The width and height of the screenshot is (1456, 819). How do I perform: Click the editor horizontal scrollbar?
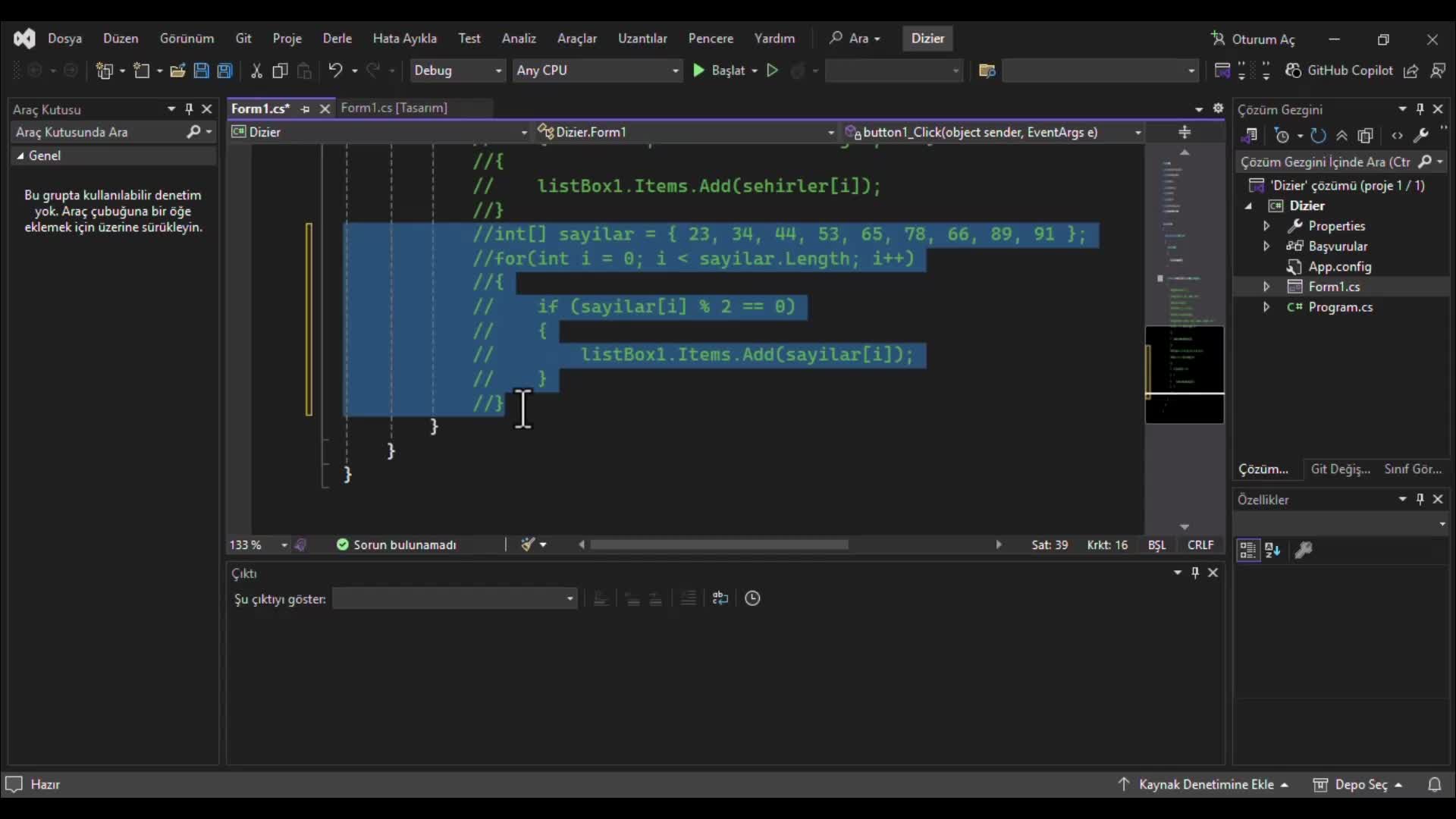(x=719, y=544)
